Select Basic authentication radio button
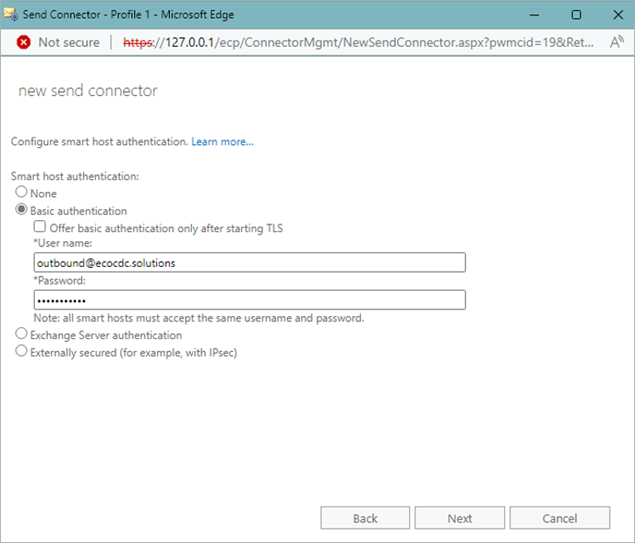The image size is (635, 543). pyautogui.click(x=21, y=210)
